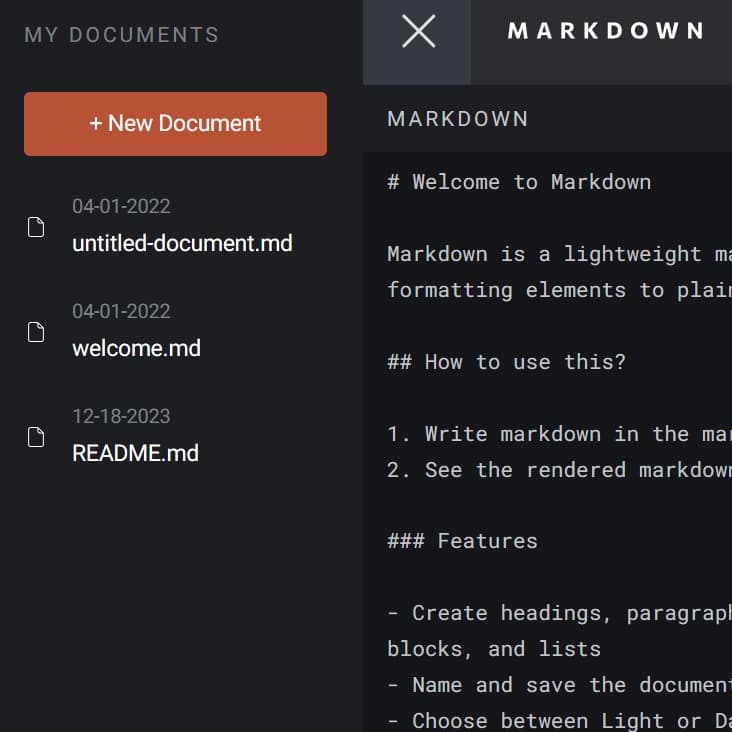Screen dimensions: 732x732
Task: Click the MARKDOWN logo in header
Action: [605, 31]
